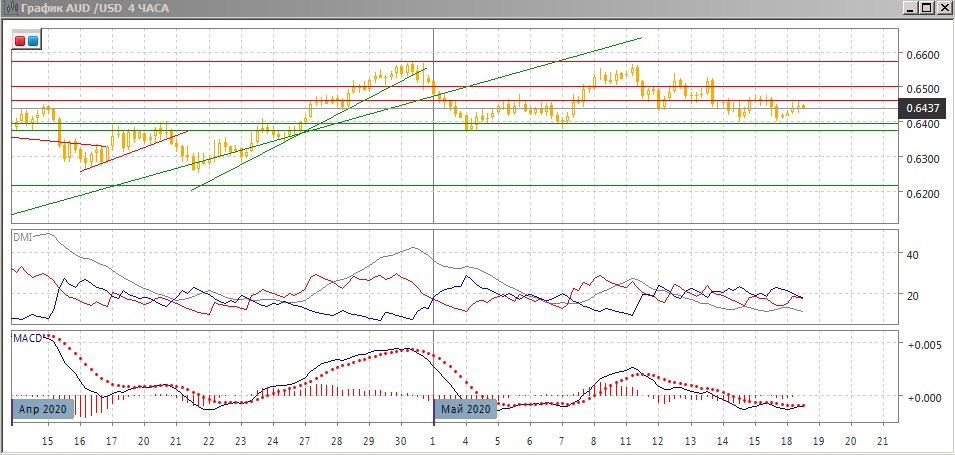Click the 0.6437 current price label
This screenshot has height=455, width=955.
tap(921, 108)
